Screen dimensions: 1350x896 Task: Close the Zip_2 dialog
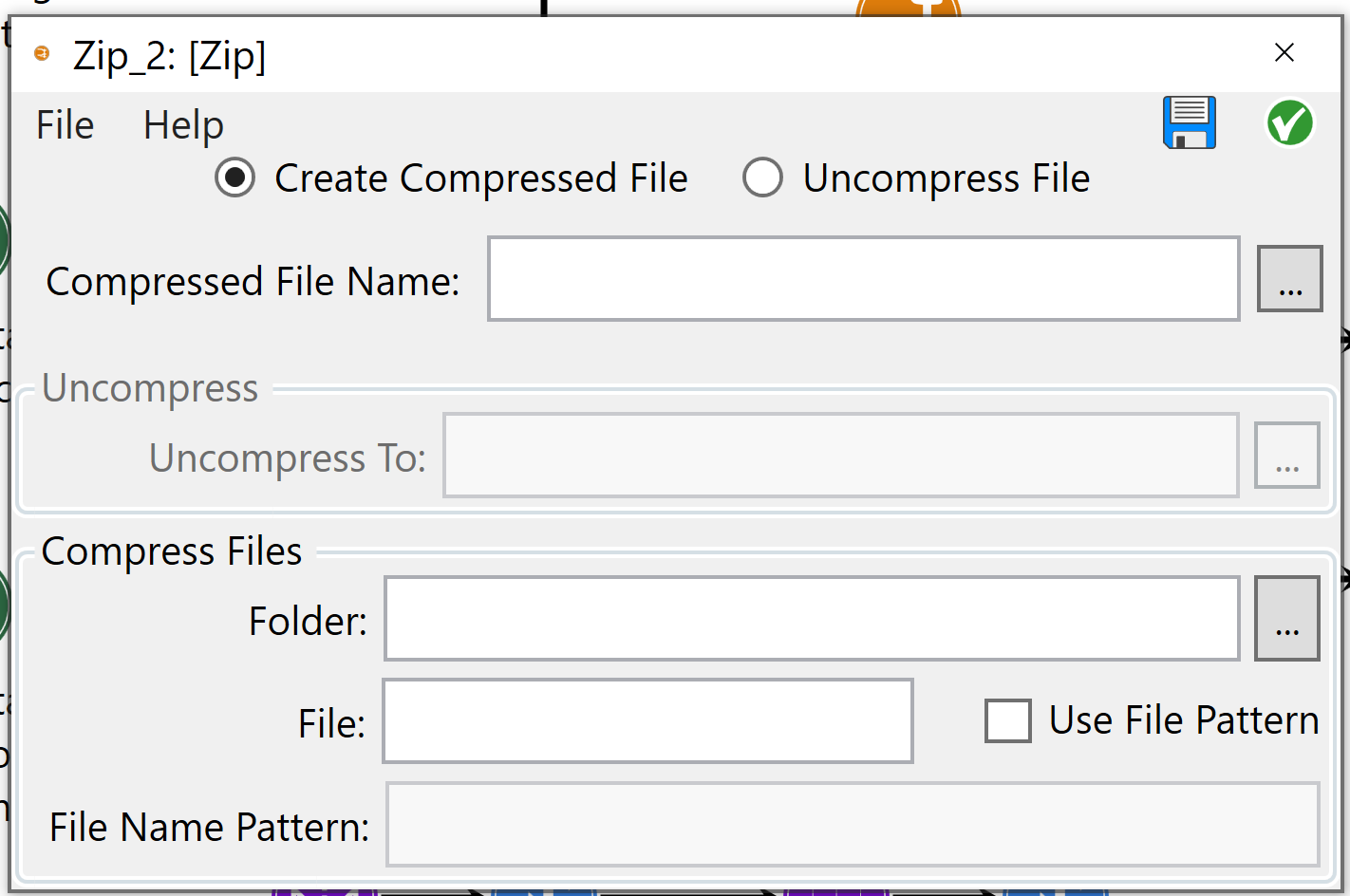pyautogui.click(x=1284, y=53)
